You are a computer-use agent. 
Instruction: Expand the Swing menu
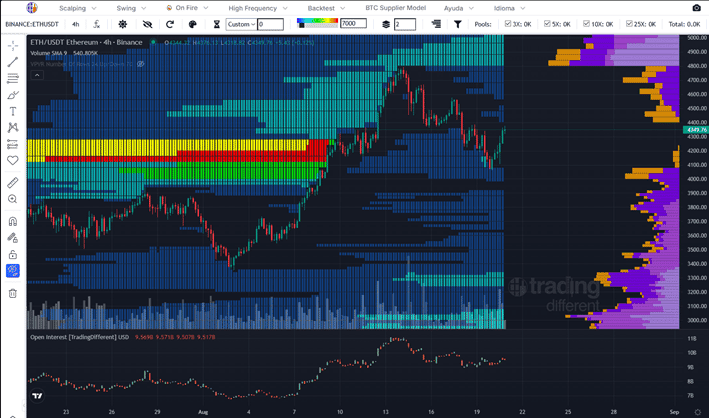131,8
